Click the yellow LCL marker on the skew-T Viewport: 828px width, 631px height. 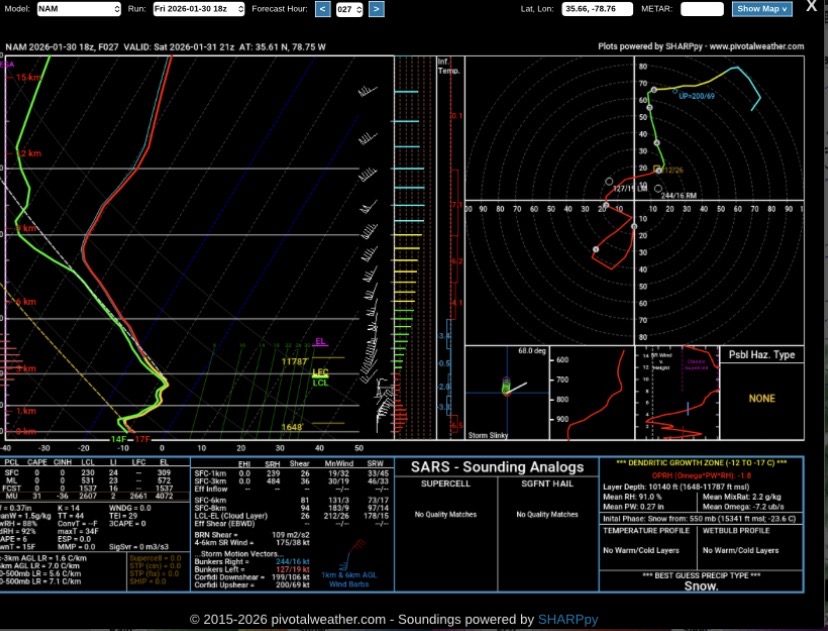pos(320,382)
